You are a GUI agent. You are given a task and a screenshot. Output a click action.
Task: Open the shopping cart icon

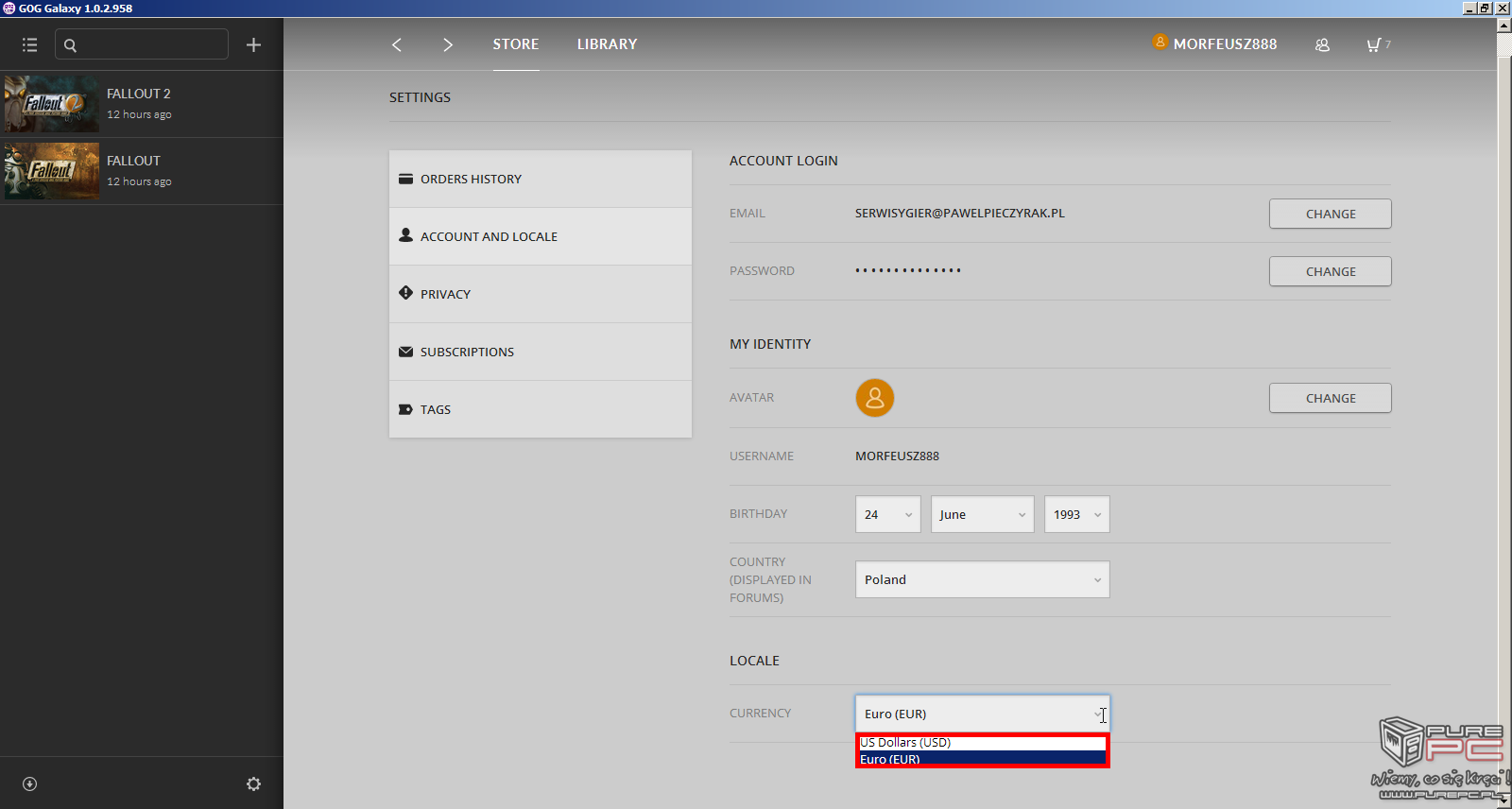(x=1374, y=44)
